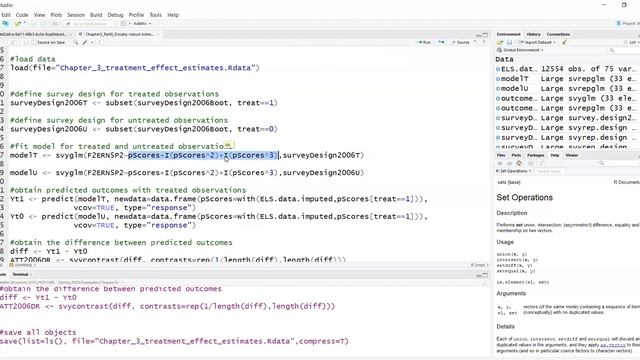
Task: Click the code tools wand icon in the editor toolbar
Action: [85, 42]
